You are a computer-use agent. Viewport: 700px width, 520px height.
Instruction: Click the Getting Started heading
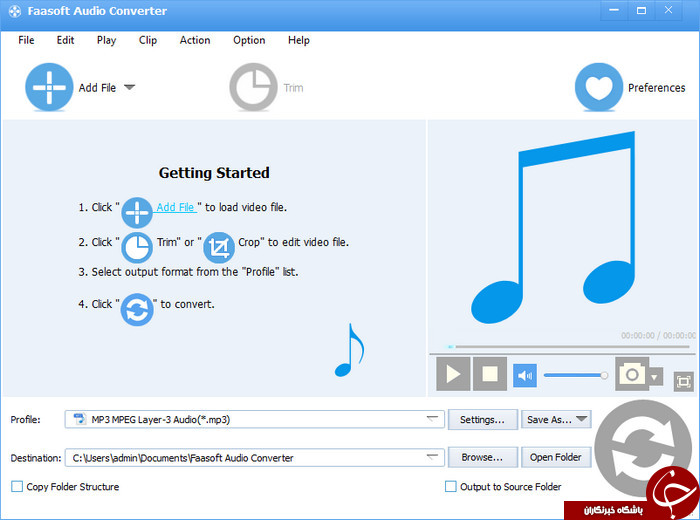click(214, 173)
